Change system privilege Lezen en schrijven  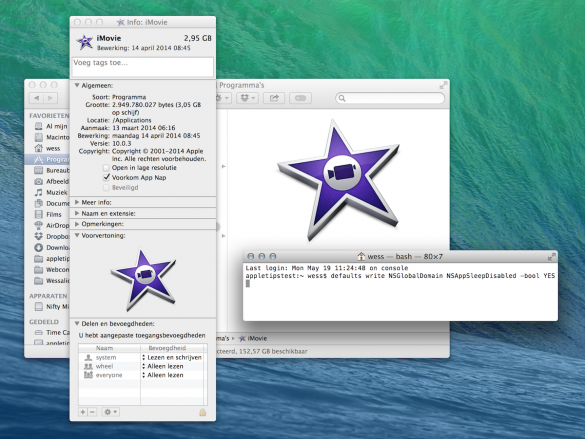(x=172, y=357)
